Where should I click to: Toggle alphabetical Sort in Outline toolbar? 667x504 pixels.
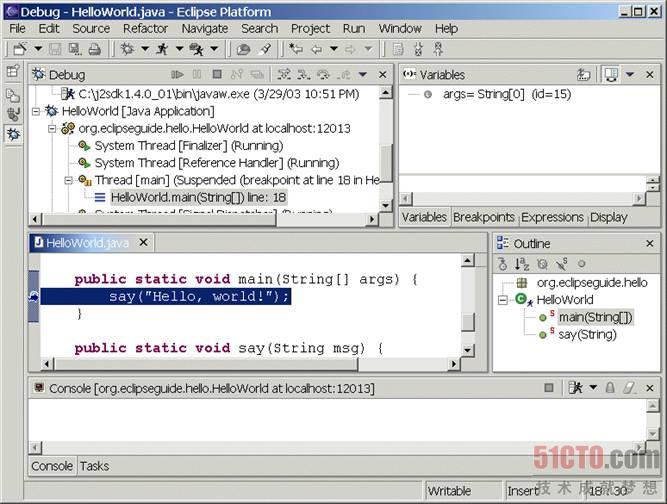[522, 264]
